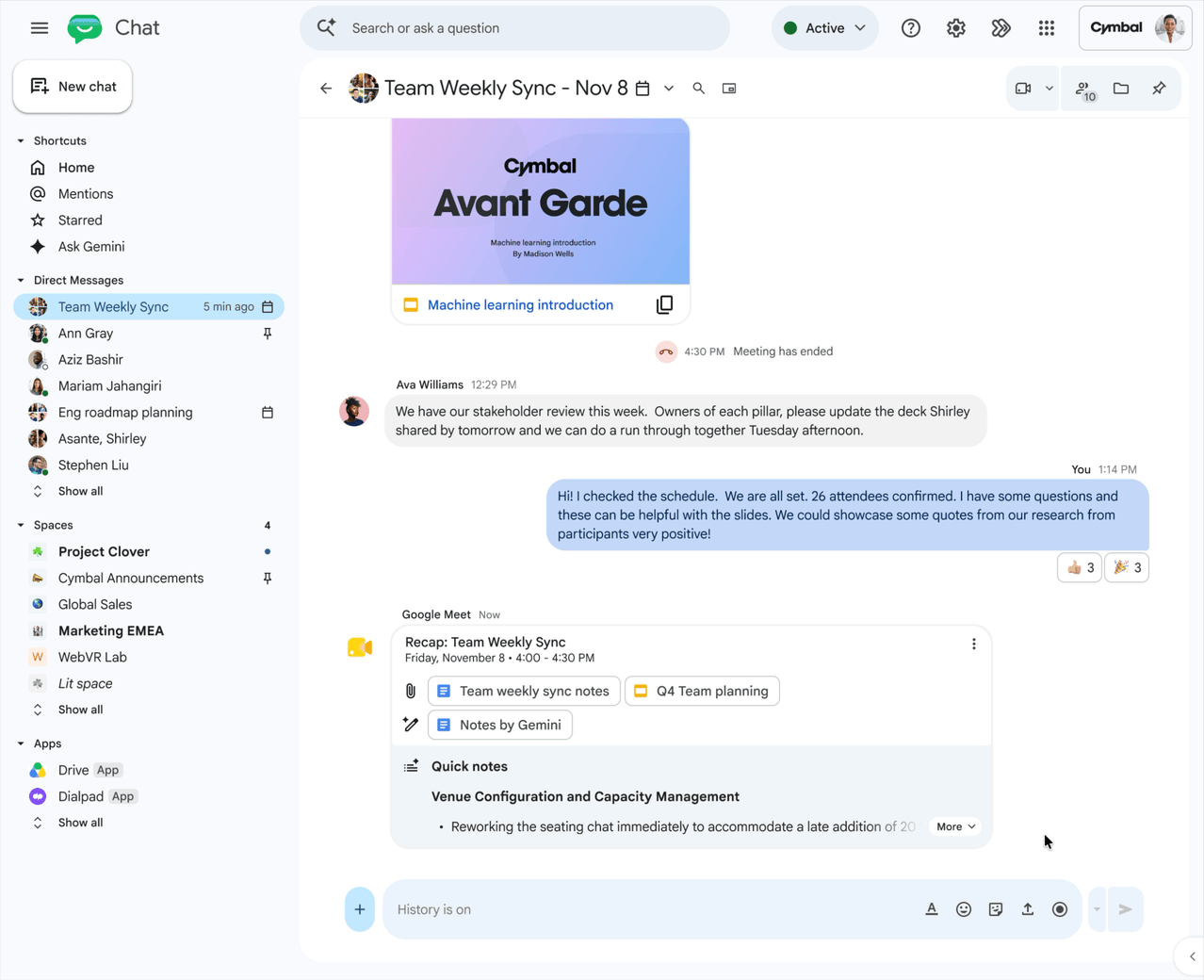The height and width of the screenshot is (980, 1204).
Task: Open Team weekly sync notes attachment
Action: (524, 692)
